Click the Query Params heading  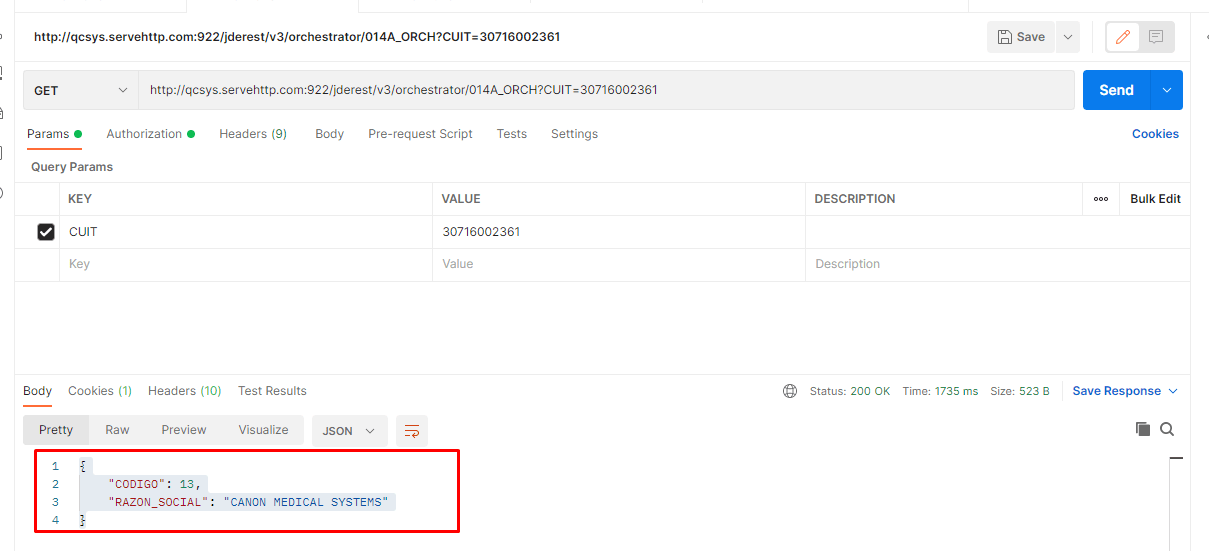[x=72, y=167]
